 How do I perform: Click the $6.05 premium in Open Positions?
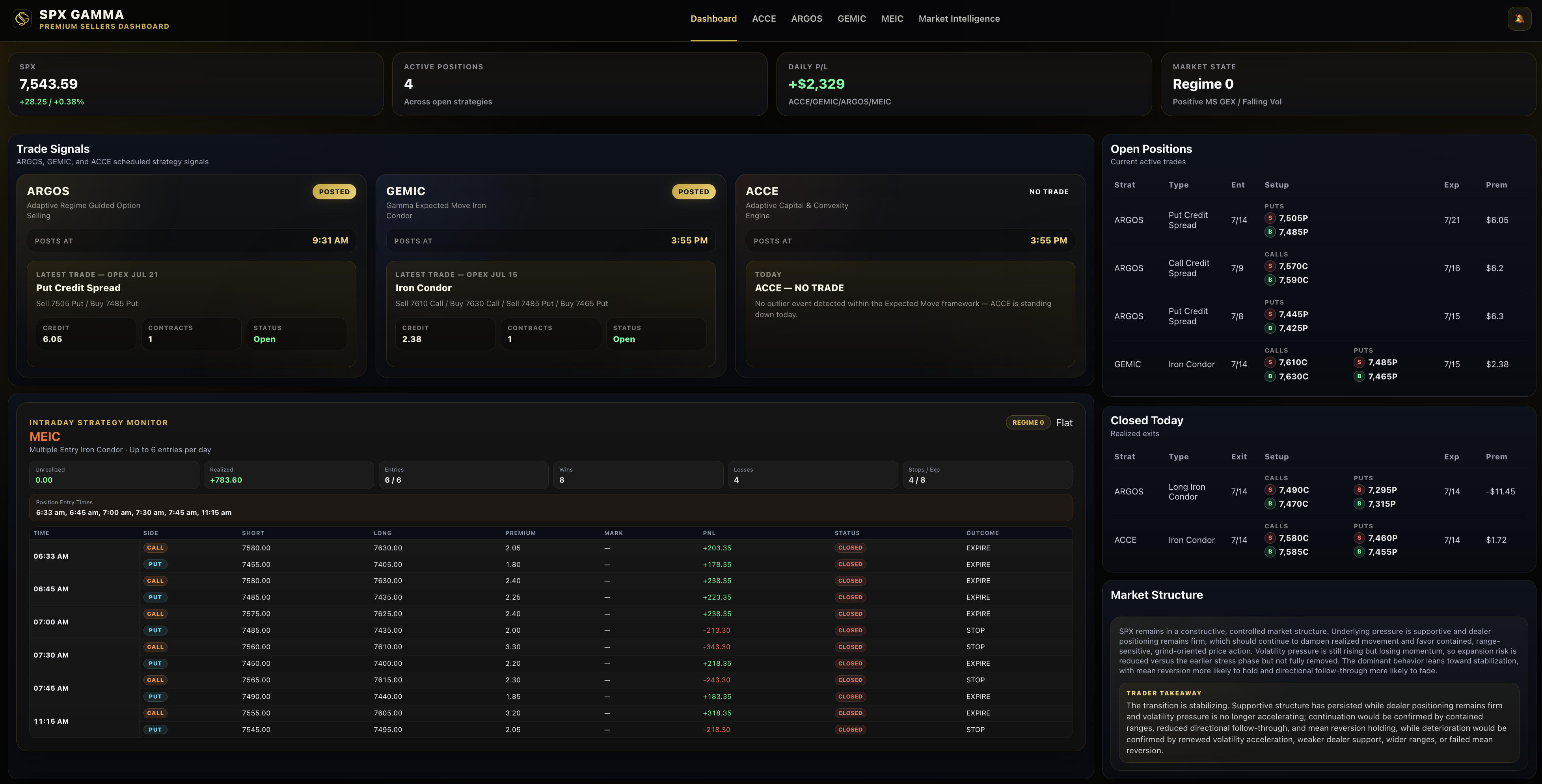[1497, 220]
